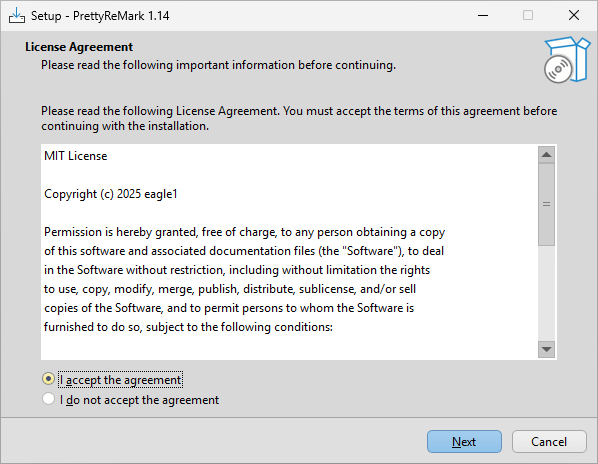Viewport: 598px width, 464px height.
Task: Click the "Setup - PrettyReMark 1.14" window title
Action: click(x=100, y=16)
